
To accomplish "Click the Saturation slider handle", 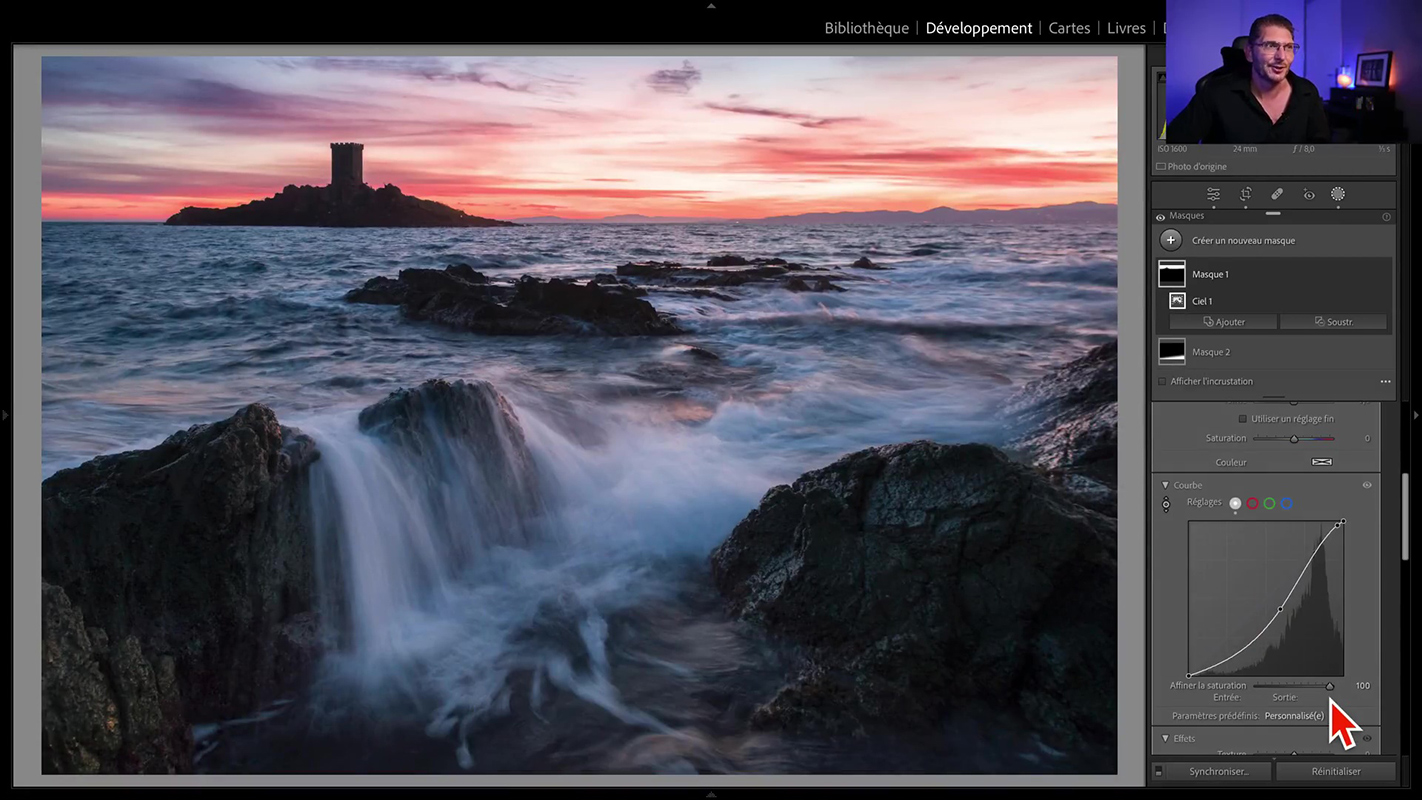I will point(1294,439).
